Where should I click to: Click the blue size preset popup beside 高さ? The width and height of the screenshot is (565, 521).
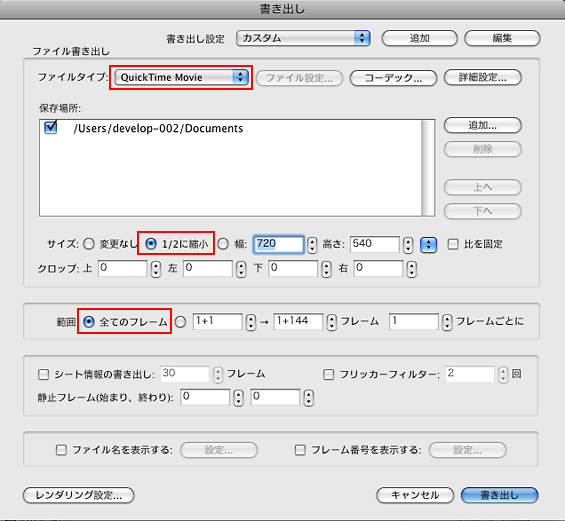[x=428, y=245]
